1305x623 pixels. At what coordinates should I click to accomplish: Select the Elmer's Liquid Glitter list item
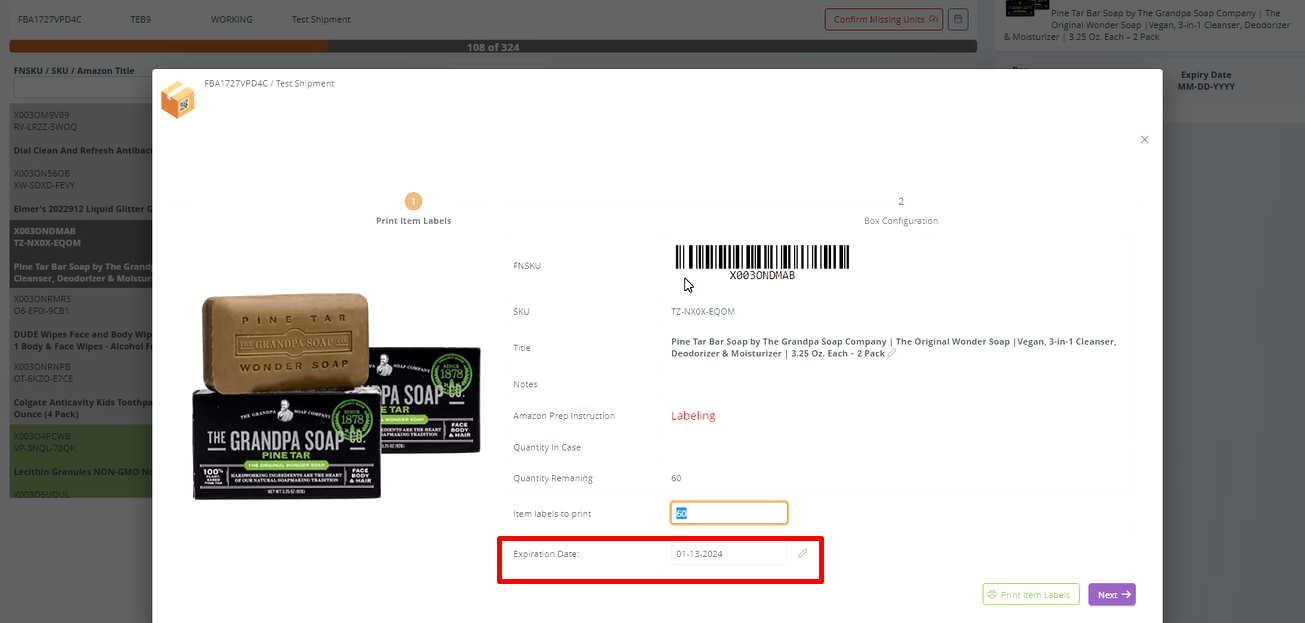pyautogui.click(x=82, y=209)
